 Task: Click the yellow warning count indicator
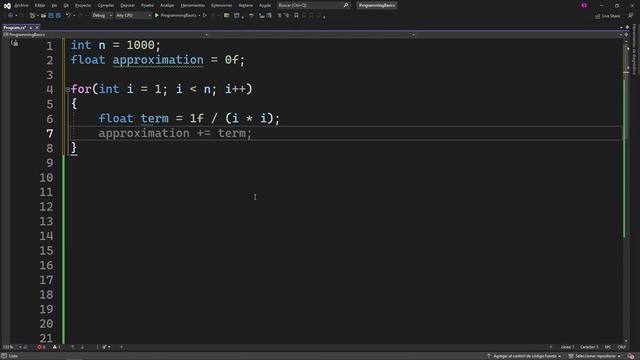tap(56, 347)
